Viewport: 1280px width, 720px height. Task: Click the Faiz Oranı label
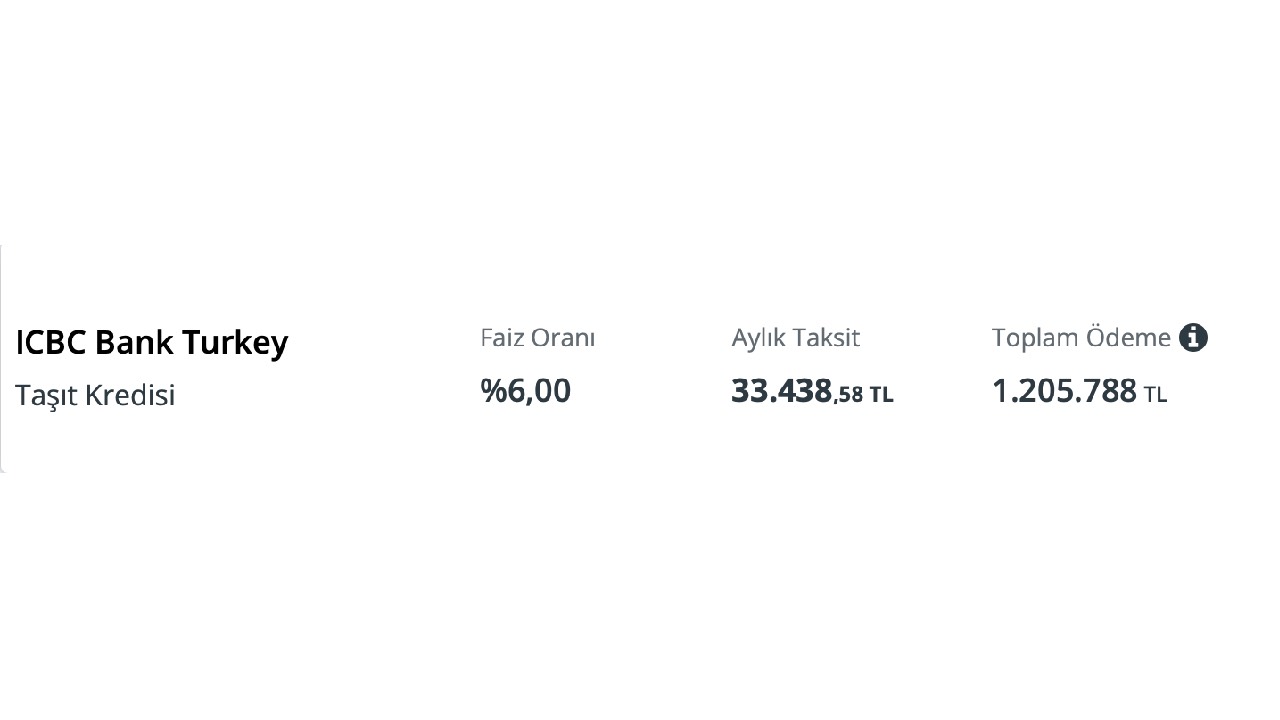[x=538, y=338]
